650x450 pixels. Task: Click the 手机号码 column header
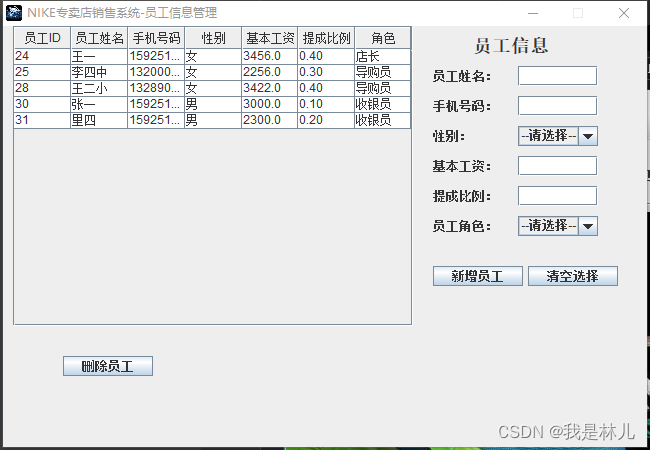point(156,38)
